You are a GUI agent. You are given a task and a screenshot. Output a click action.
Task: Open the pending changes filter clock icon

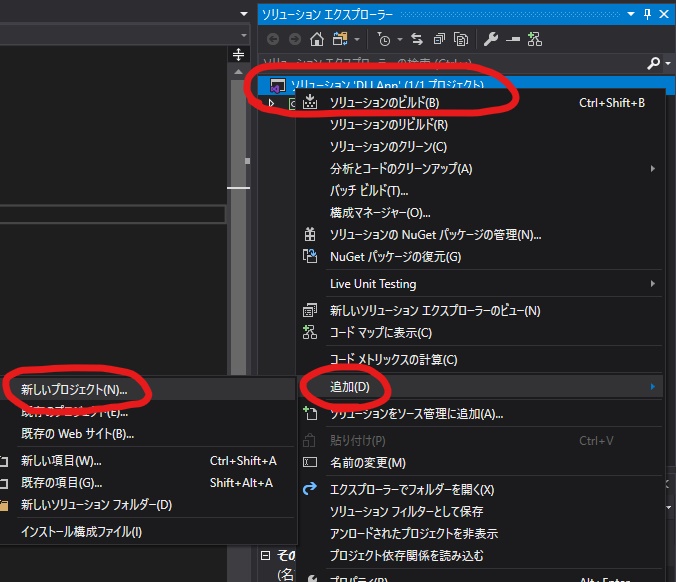[383, 40]
